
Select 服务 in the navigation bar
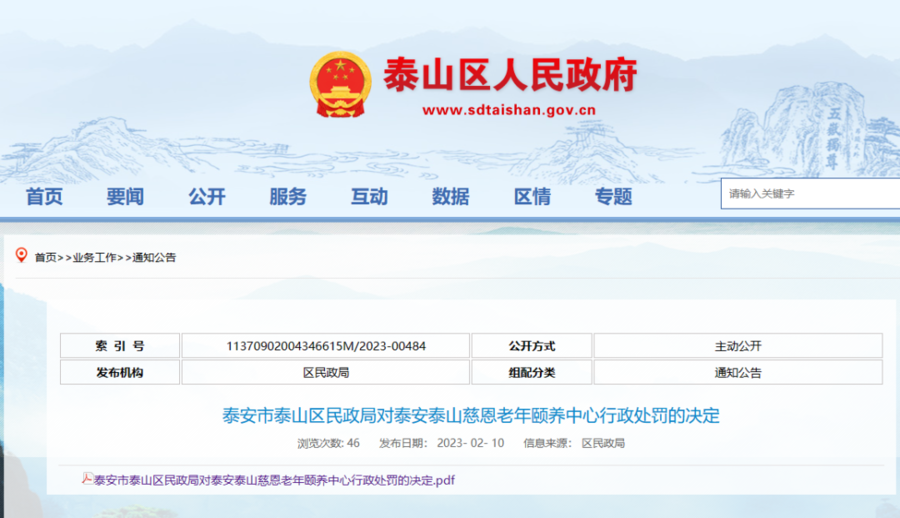(x=288, y=197)
